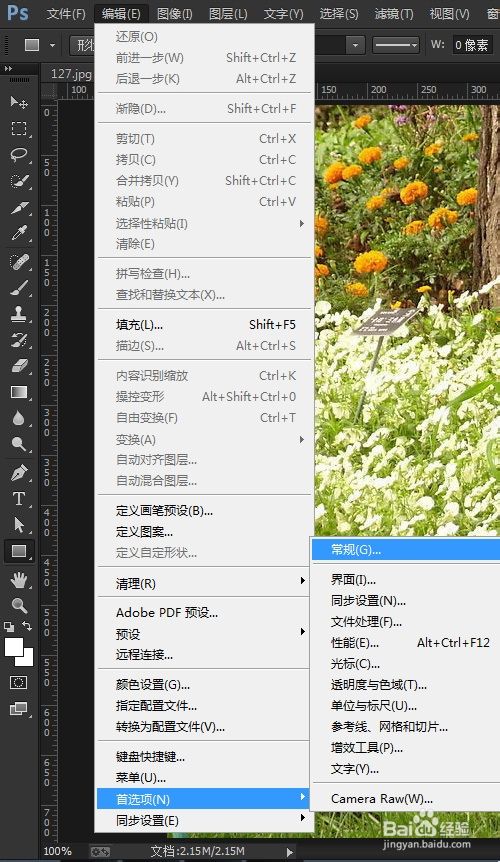Select the Quick Selection tool
This screenshot has height=862, width=500.
[x=19, y=181]
